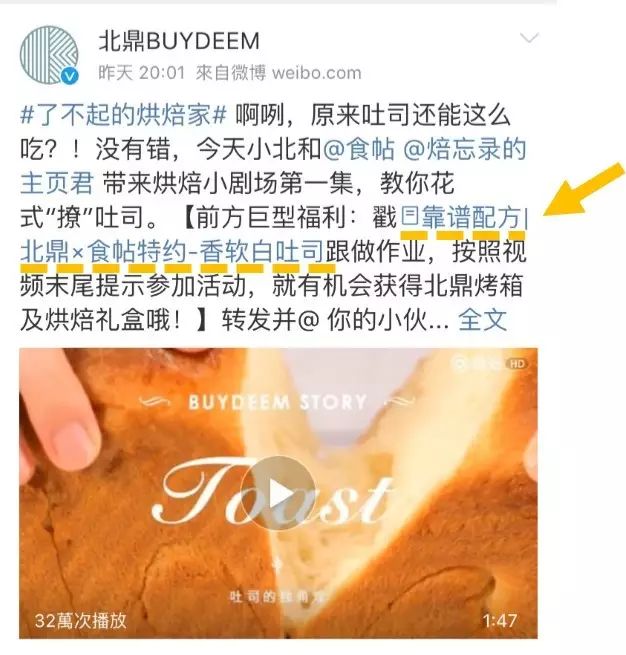Open hashtag #了不起的烘焙家#
626x655 pixels.
pos(123,114)
